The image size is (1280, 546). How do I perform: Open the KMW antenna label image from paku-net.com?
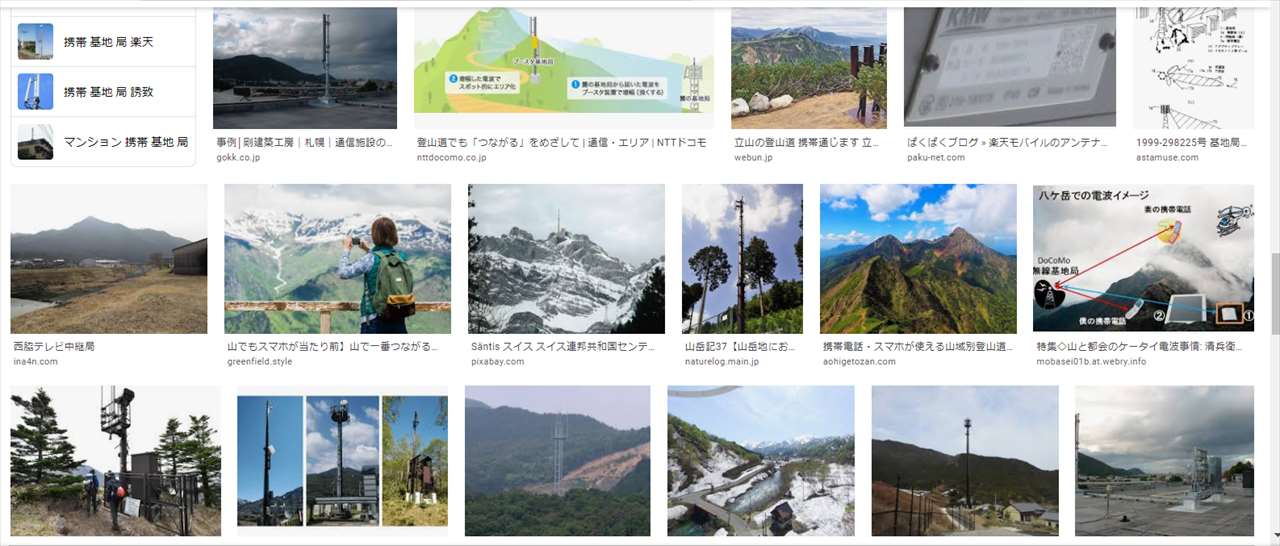(x=1010, y=68)
